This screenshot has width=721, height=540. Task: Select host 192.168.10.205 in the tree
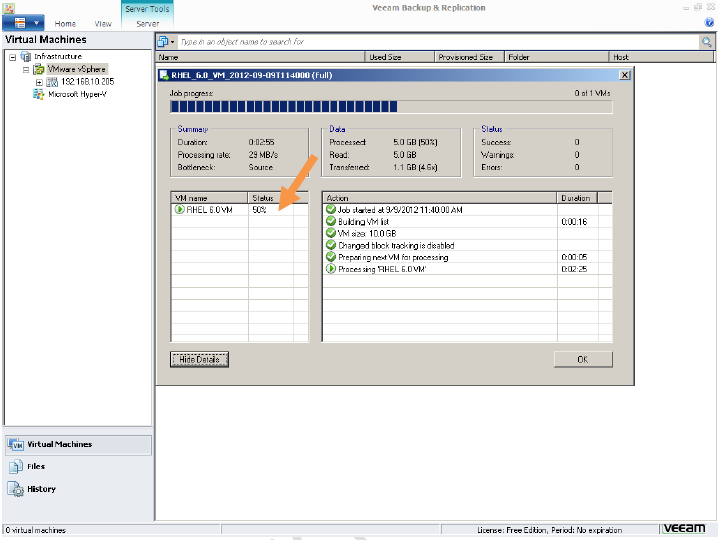[x=87, y=81]
